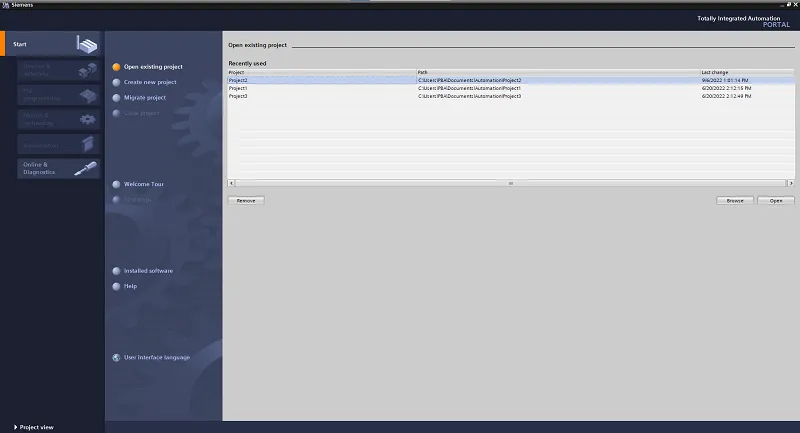Viewport: 800px width, 433px height.
Task: Select the Project2 row
Action: [511, 80]
